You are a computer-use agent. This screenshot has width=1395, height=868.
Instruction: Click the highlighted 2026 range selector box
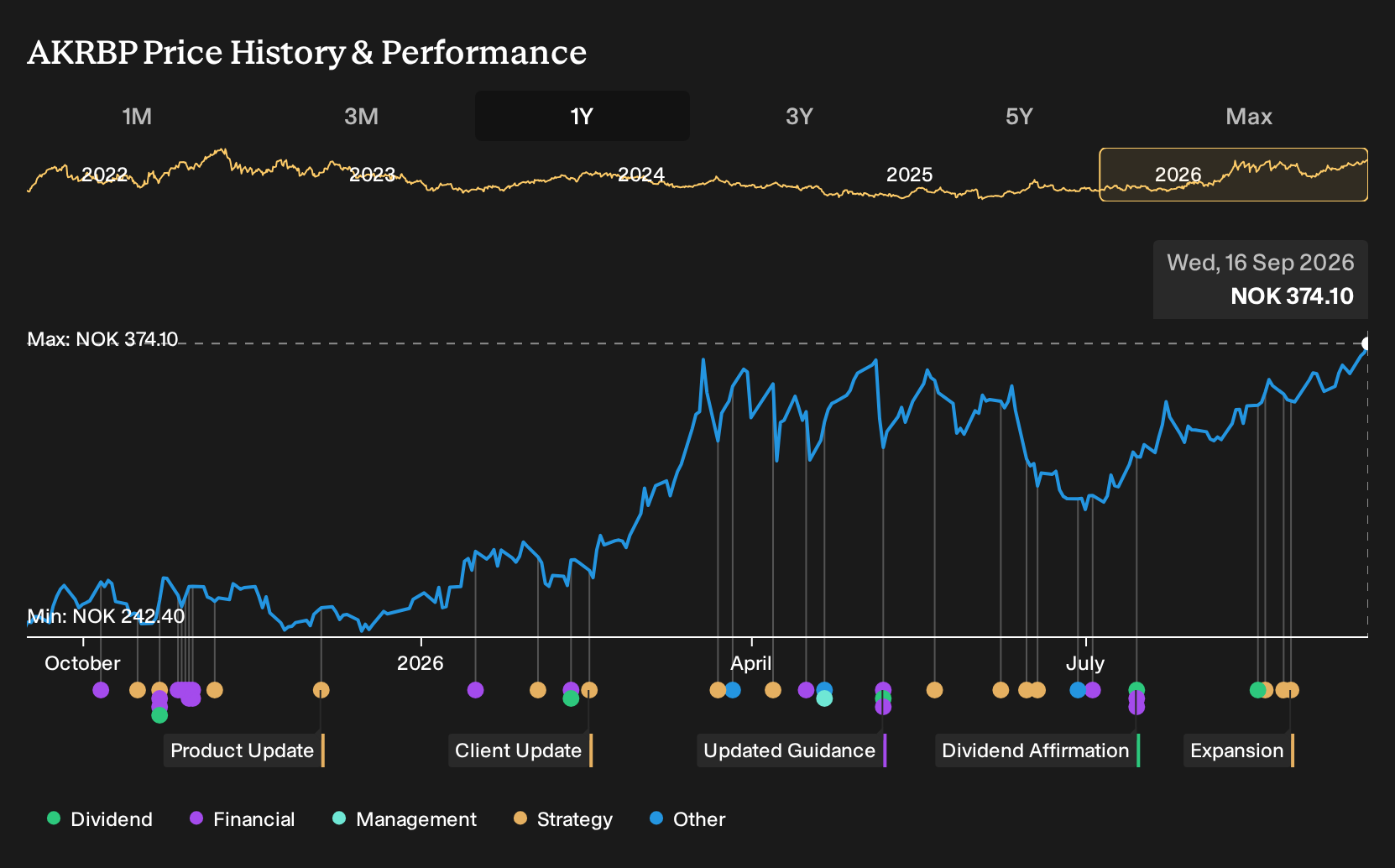[x=1234, y=175]
